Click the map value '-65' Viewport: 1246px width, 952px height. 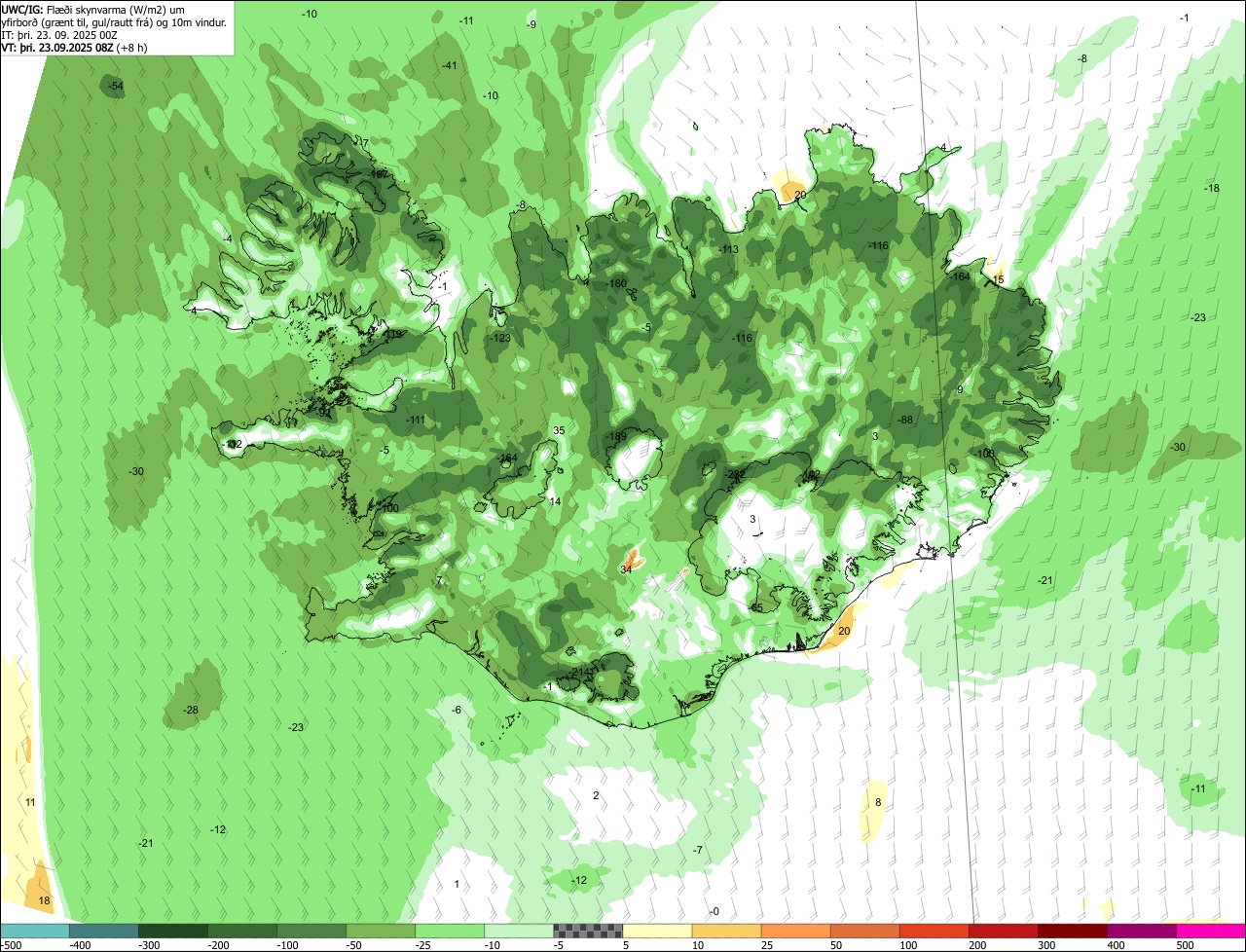pos(755,608)
